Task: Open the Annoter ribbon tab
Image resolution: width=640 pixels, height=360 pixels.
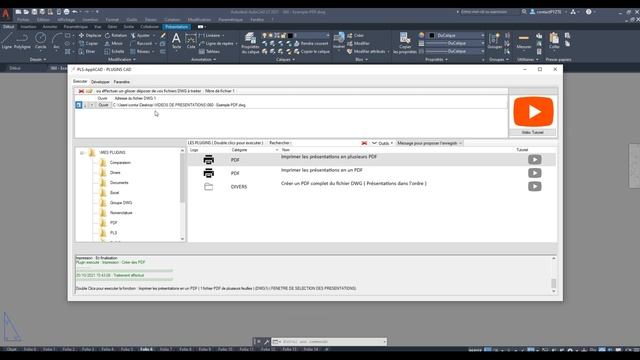Action: click(50, 27)
